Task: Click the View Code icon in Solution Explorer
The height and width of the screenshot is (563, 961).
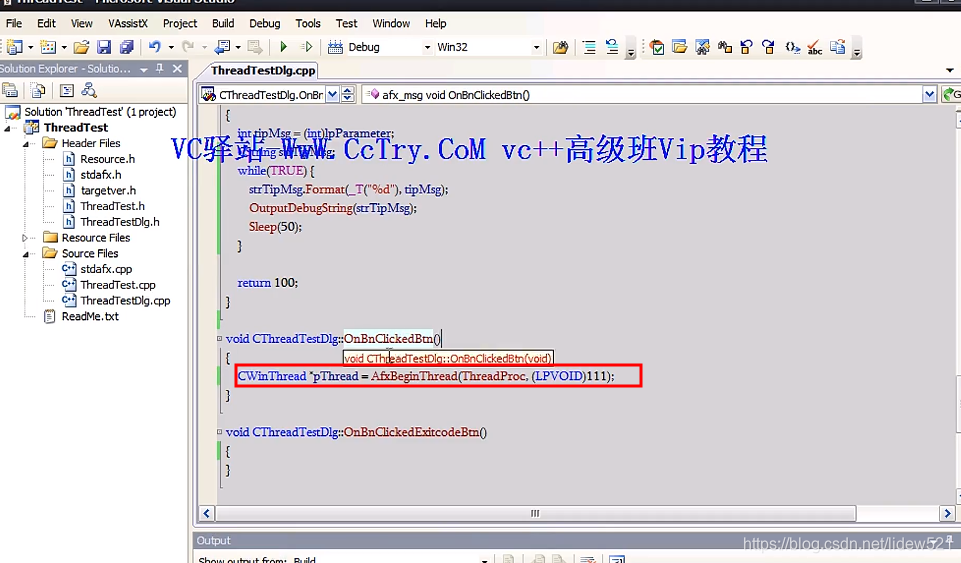Action: coord(66,91)
